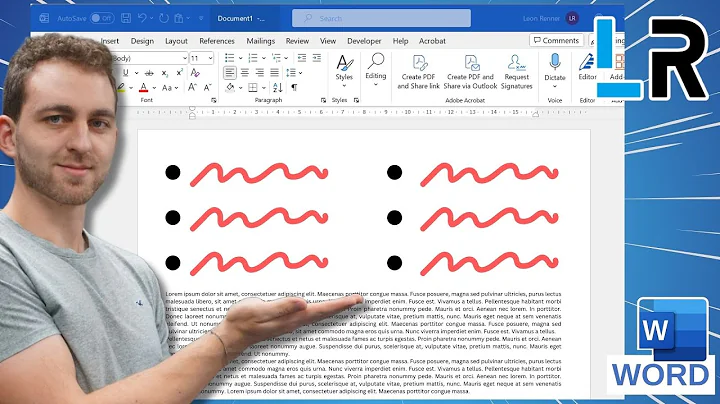Toggle Underline formatting
The image size is (720, 404).
[125, 73]
